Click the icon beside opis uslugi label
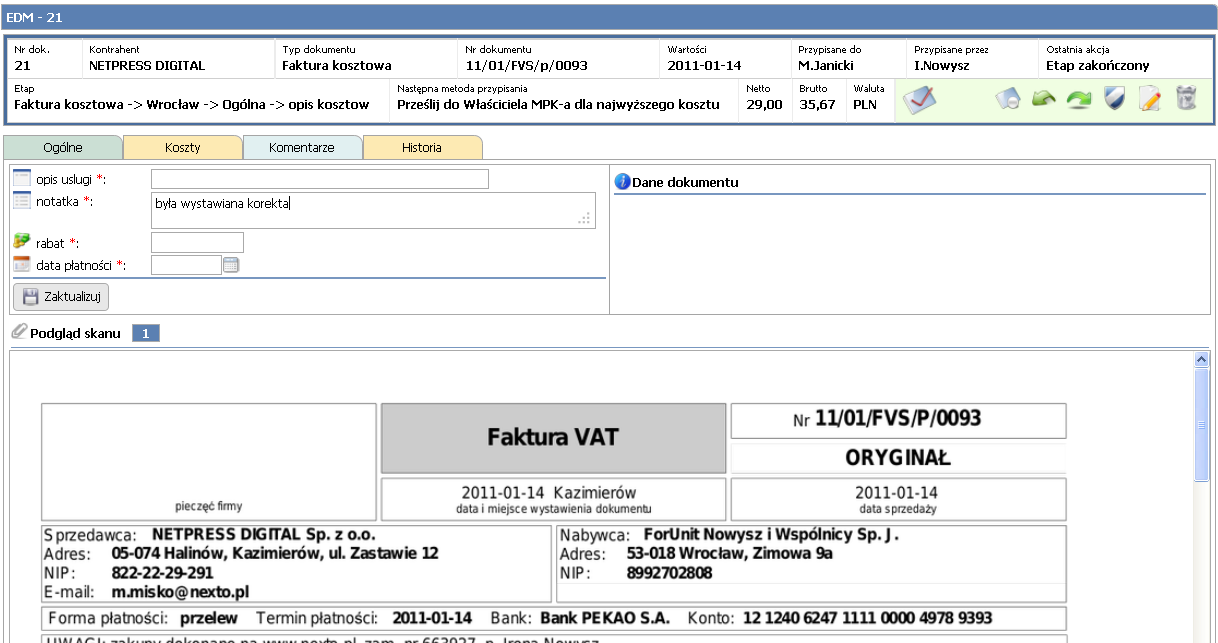 coord(22,178)
